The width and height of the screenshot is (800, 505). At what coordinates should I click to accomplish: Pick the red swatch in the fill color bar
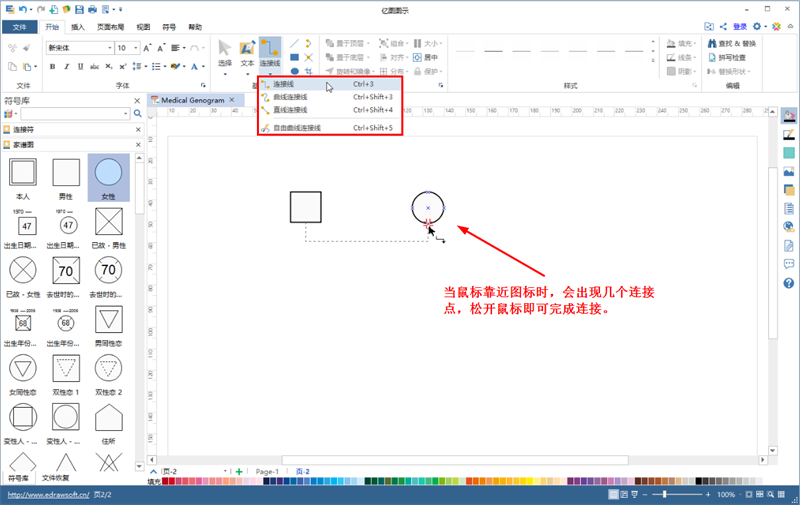coord(165,481)
